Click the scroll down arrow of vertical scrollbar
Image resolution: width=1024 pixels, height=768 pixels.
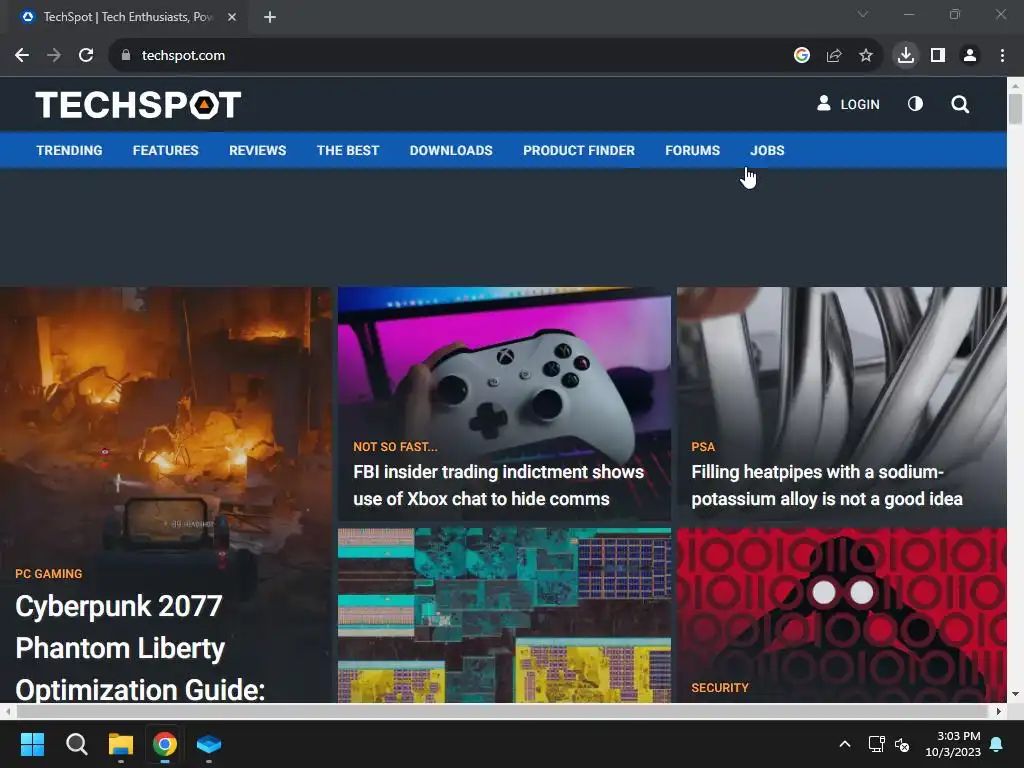pos(1015,694)
